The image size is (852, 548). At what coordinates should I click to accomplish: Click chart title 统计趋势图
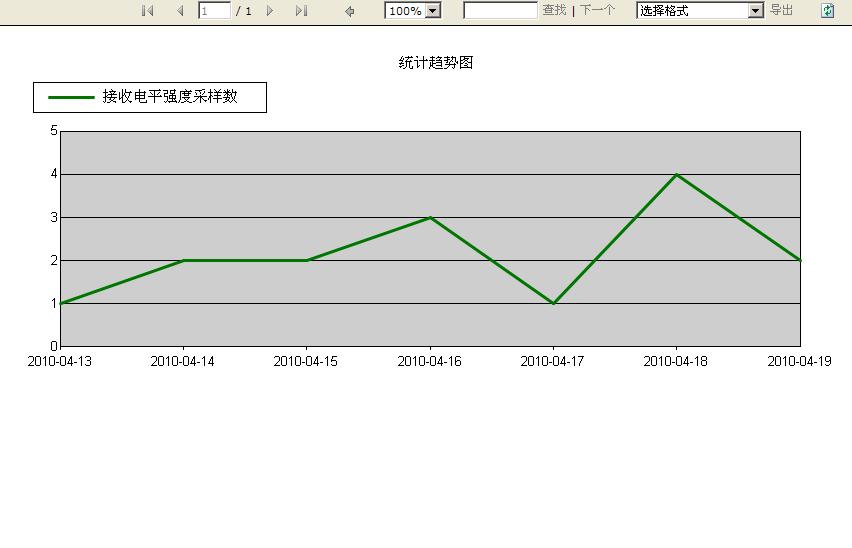[436, 62]
